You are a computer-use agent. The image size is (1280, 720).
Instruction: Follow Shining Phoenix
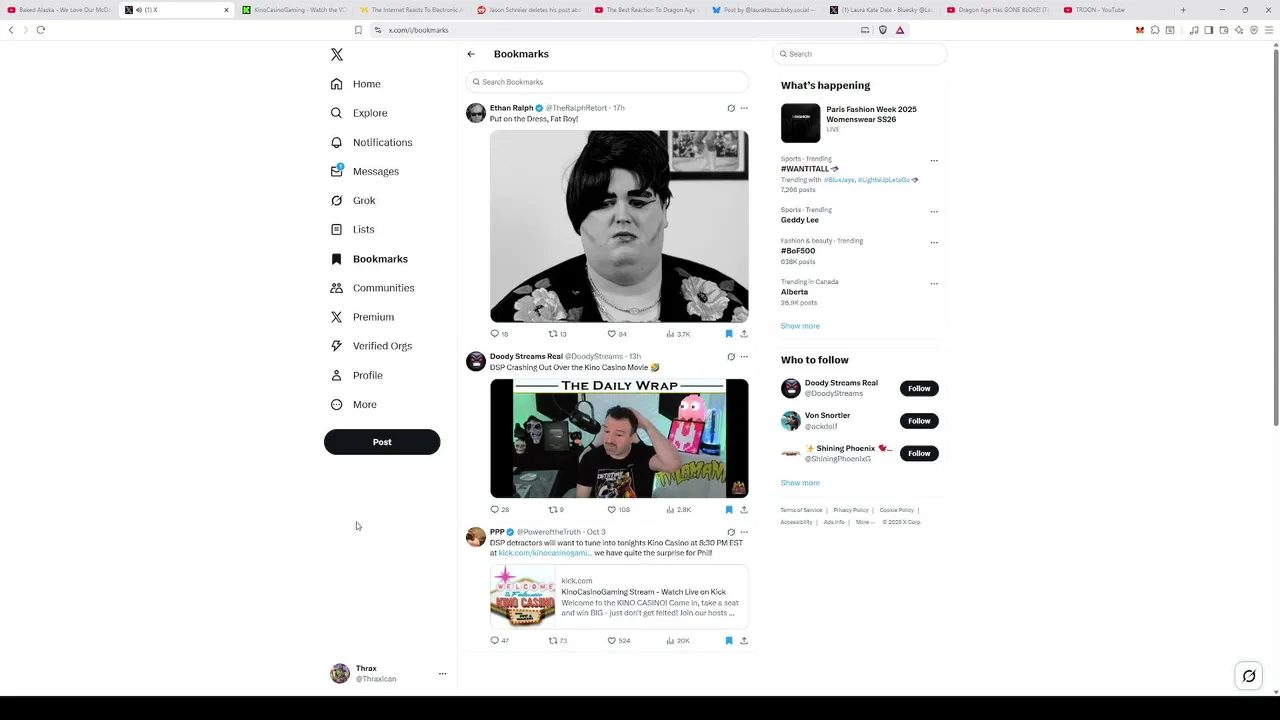pos(919,453)
